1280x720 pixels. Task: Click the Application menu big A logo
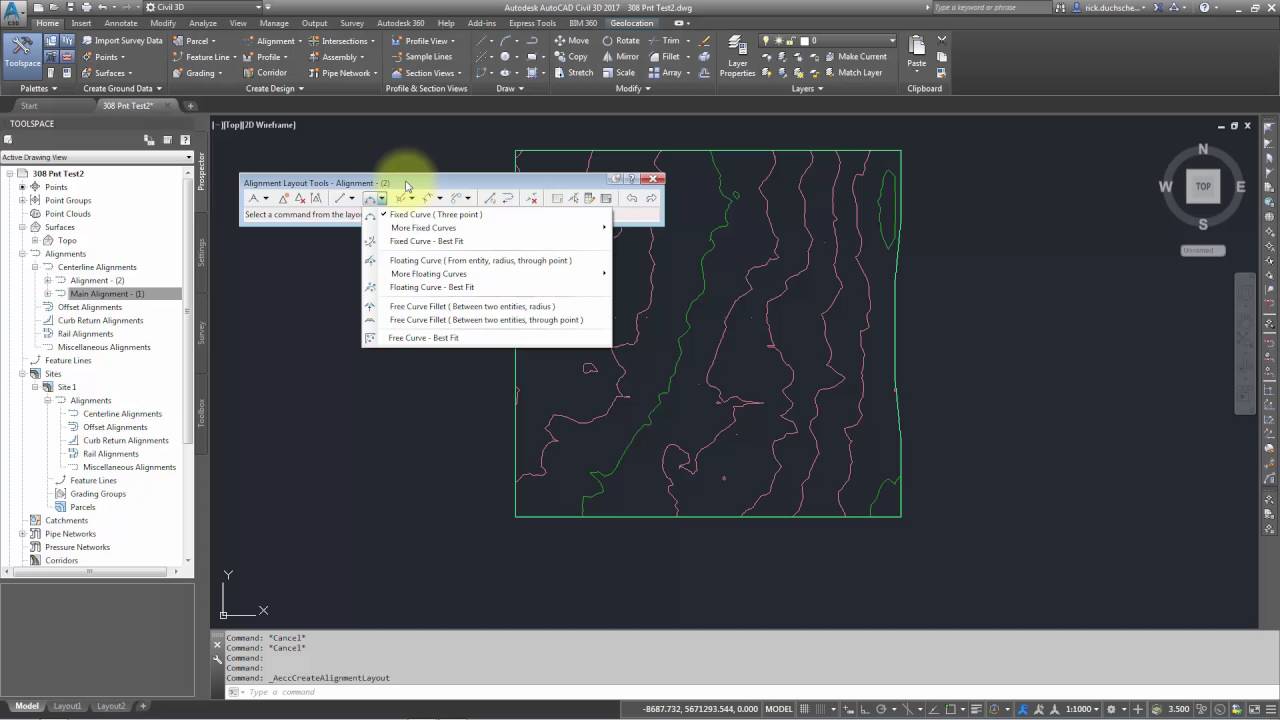tap(14, 12)
